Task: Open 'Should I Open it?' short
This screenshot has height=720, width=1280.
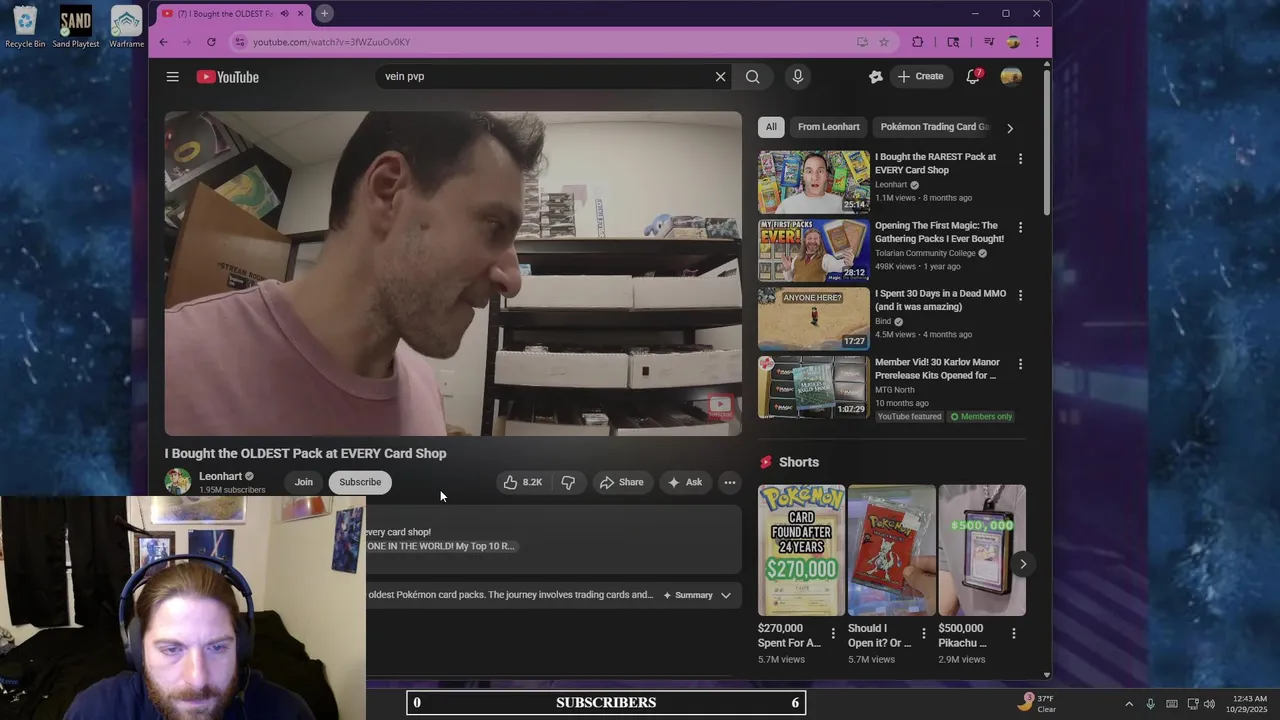Action: [891, 550]
